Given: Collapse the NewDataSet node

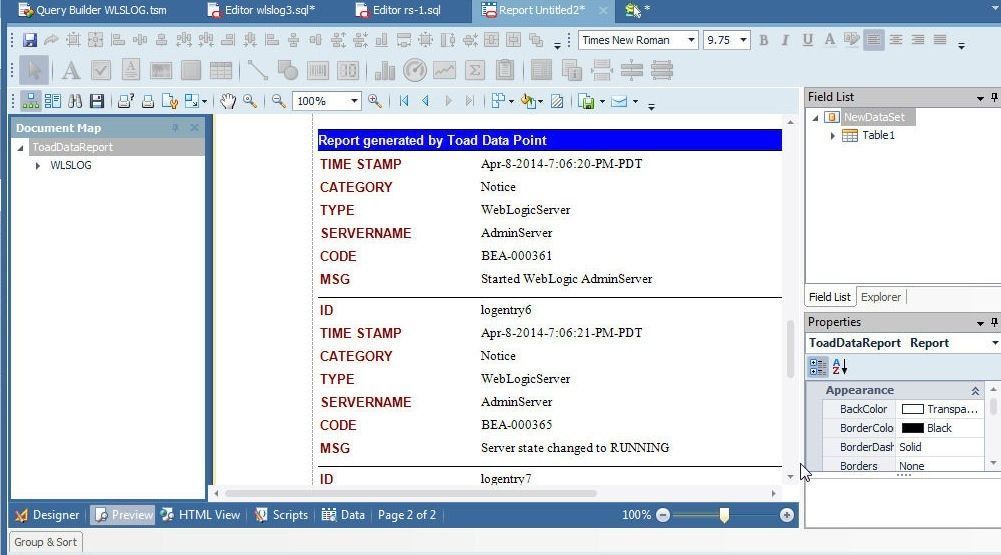Looking at the screenshot, I should pyautogui.click(x=815, y=118).
